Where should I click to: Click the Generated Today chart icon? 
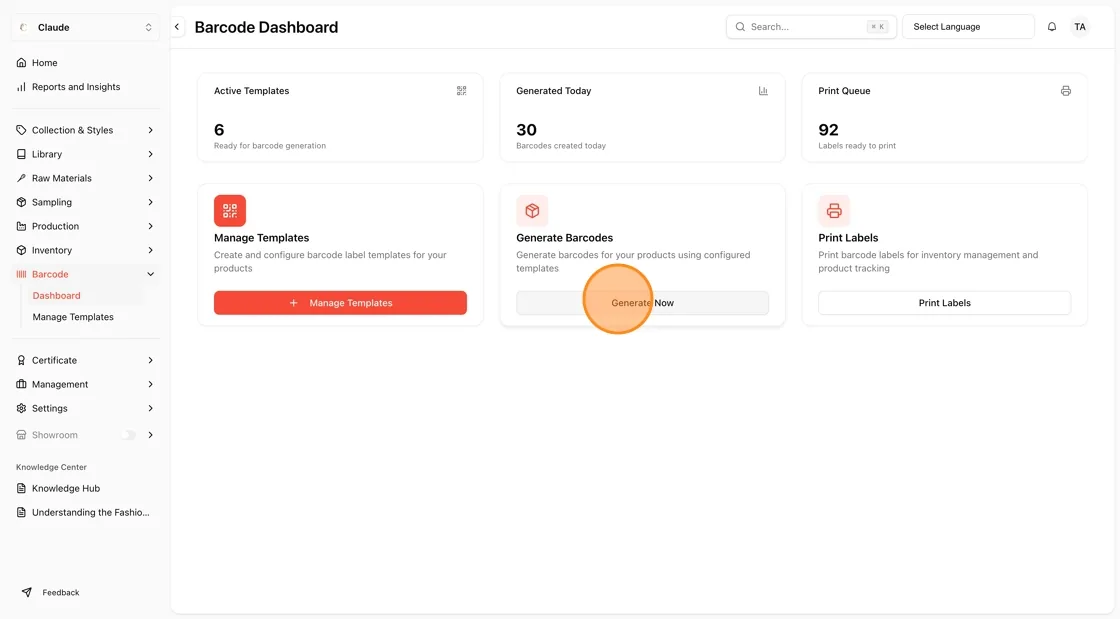(763, 91)
